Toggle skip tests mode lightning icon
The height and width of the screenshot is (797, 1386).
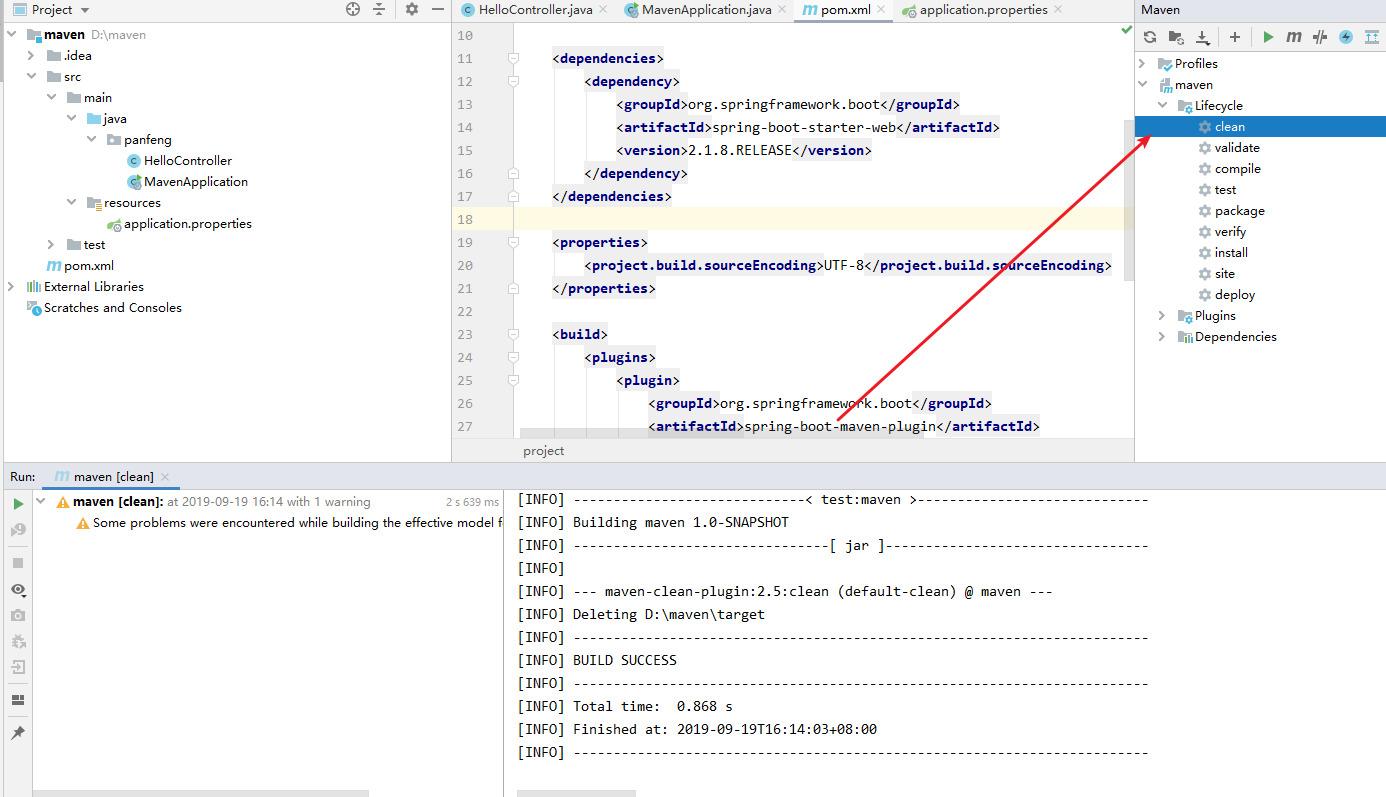pos(1346,37)
